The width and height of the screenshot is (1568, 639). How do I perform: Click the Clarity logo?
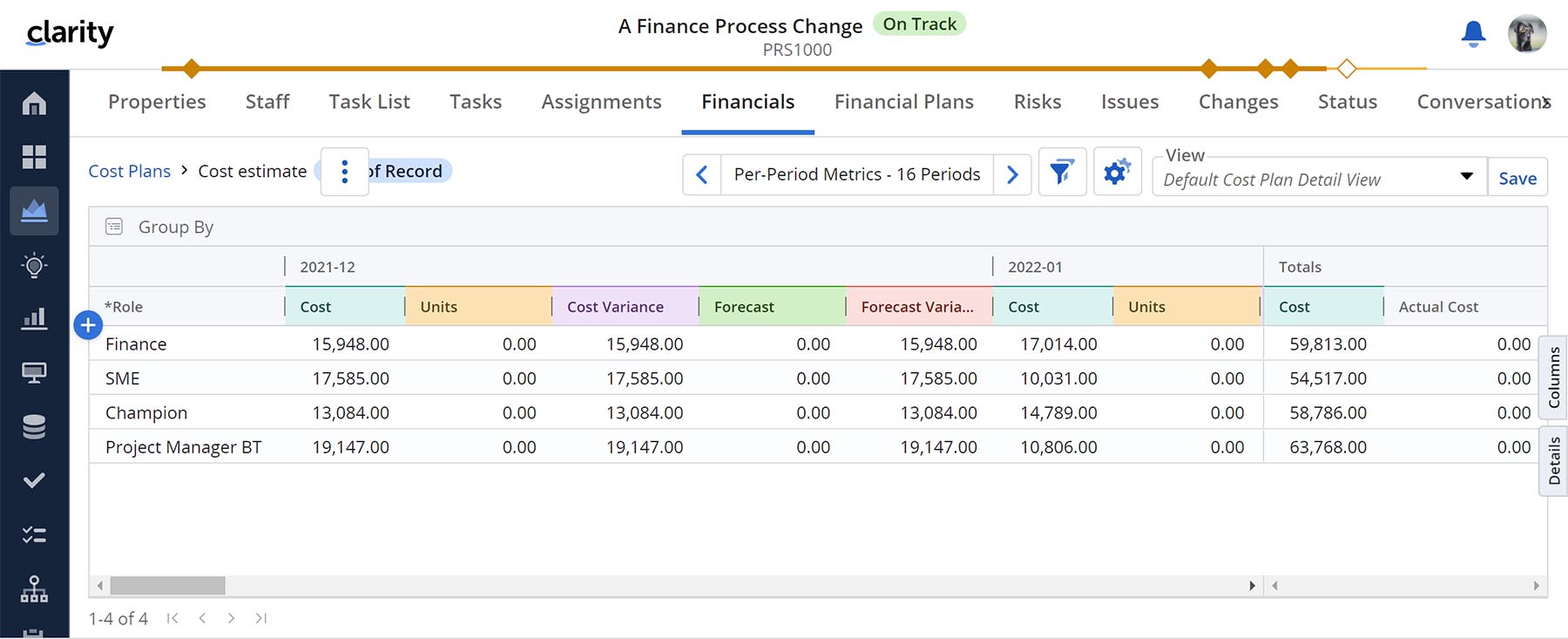[71, 33]
